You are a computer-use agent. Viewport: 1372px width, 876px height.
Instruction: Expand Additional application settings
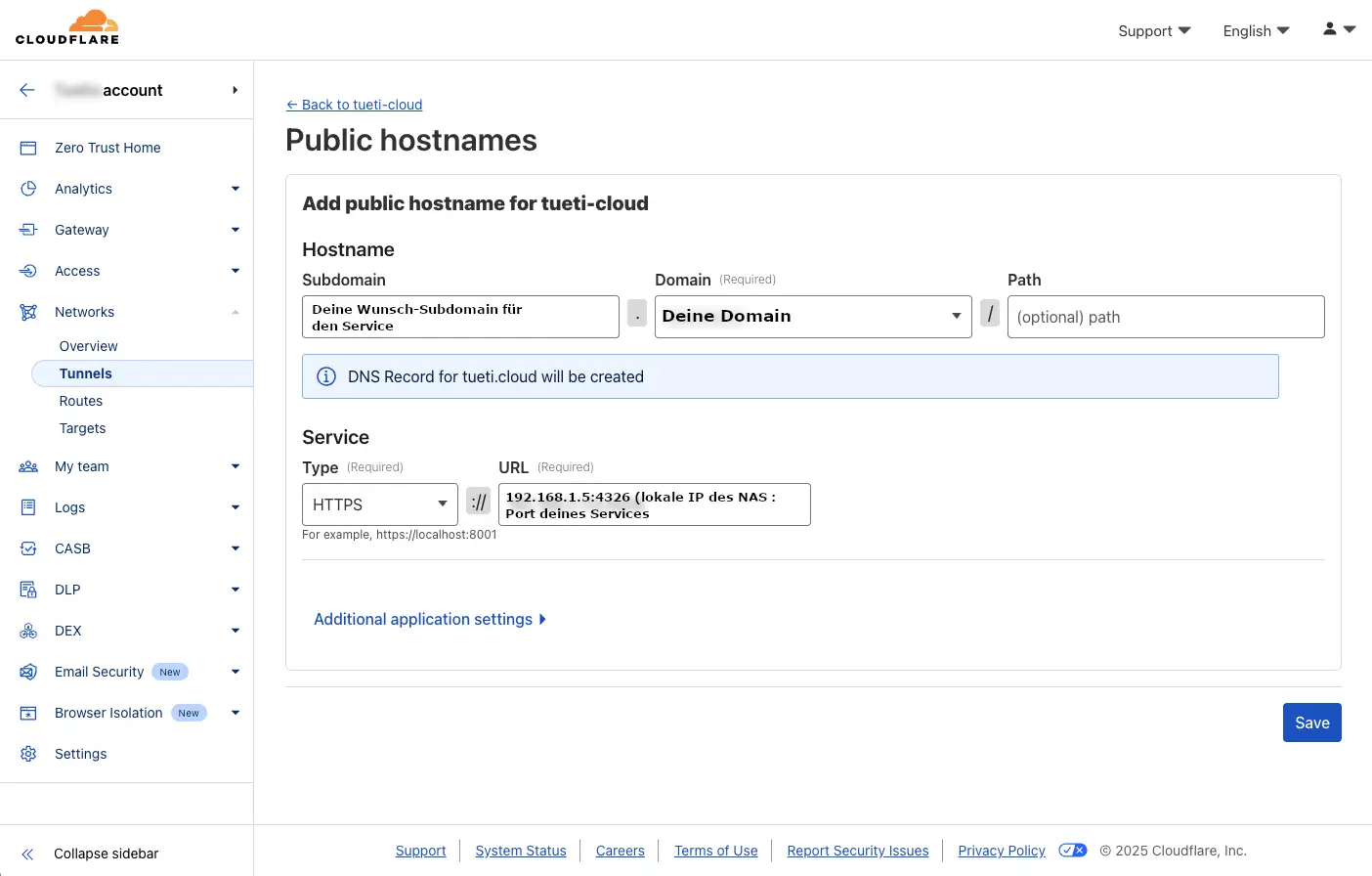click(x=429, y=619)
